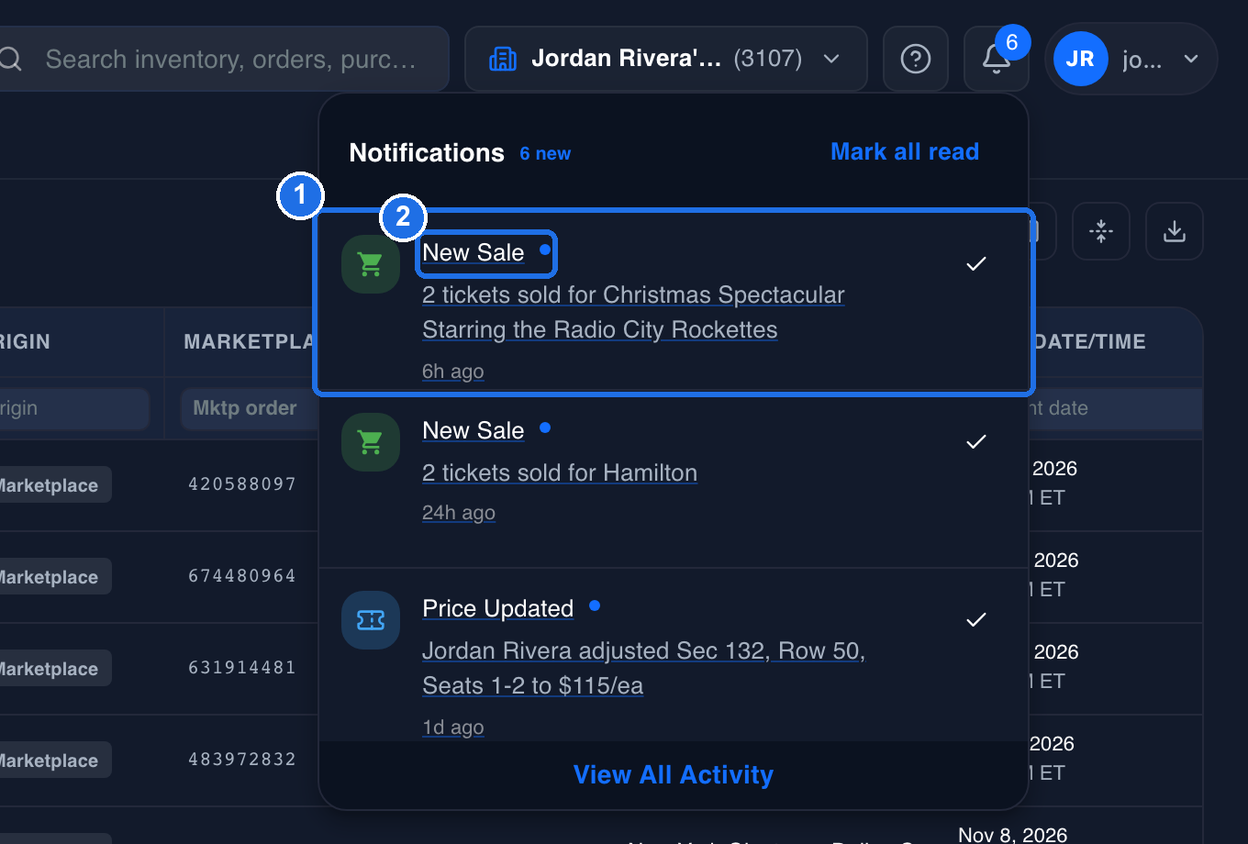Click the collapse rows icon button
This screenshot has width=1248, height=844.
pos(1101,232)
